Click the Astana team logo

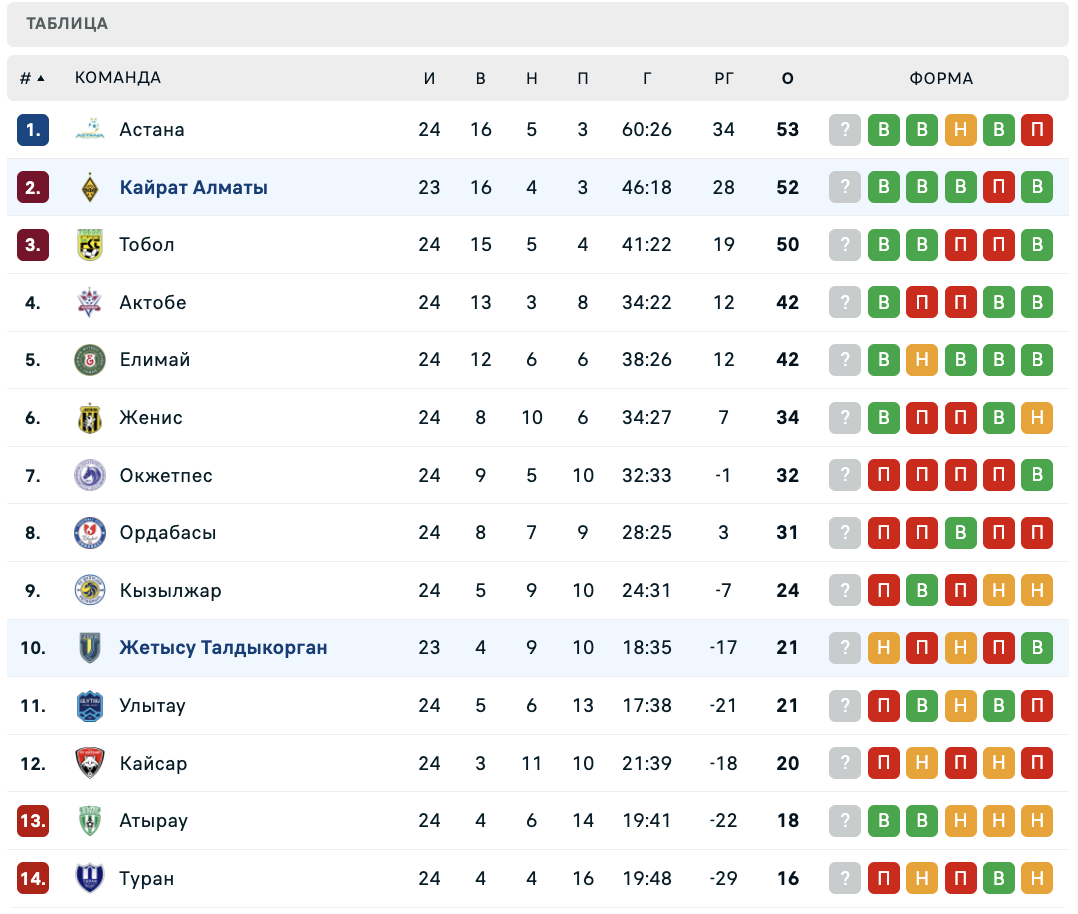point(90,130)
